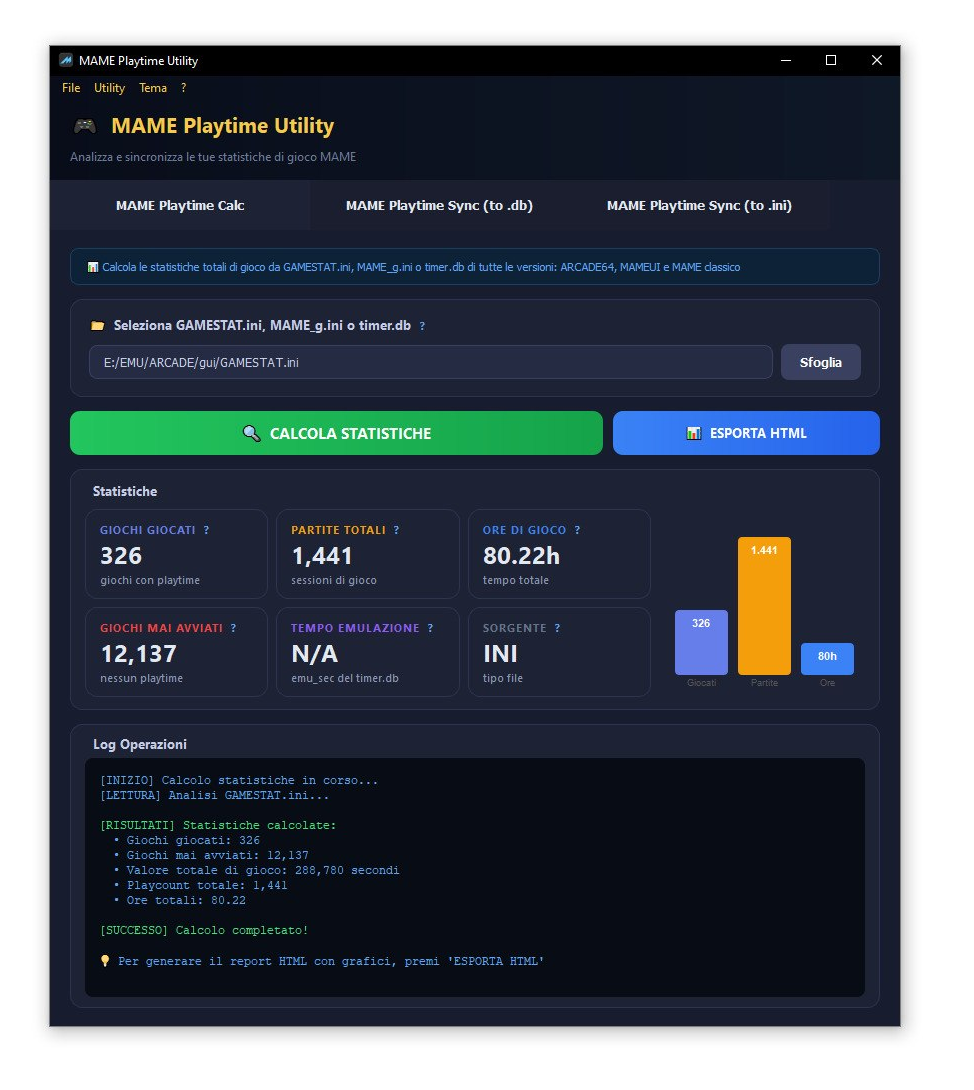This screenshot has height=1090, width=974.
Task: Open the Utility menu
Action: coord(109,88)
